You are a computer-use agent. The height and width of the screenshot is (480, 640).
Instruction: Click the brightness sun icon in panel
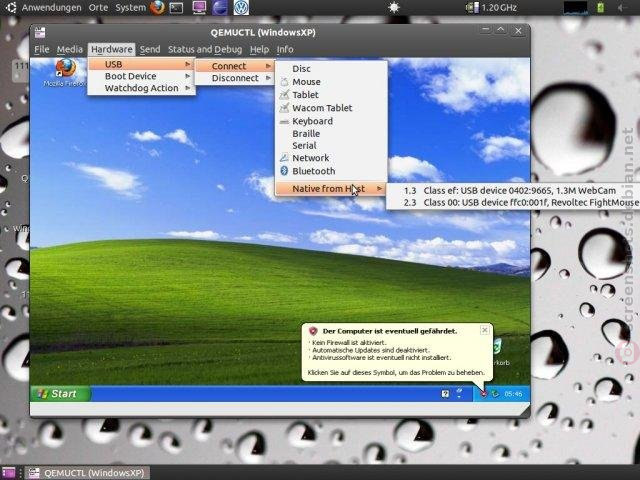394,7
